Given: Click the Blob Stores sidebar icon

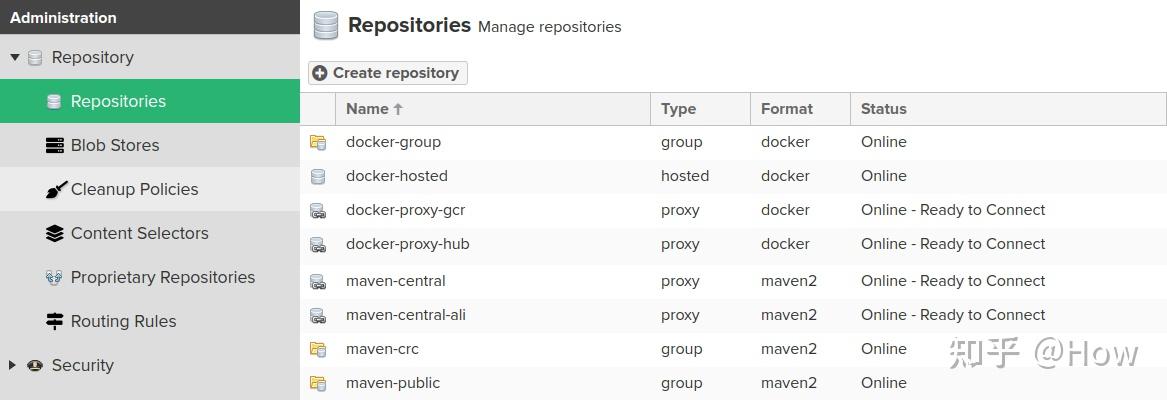Looking at the screenshot, I should 55,145.
